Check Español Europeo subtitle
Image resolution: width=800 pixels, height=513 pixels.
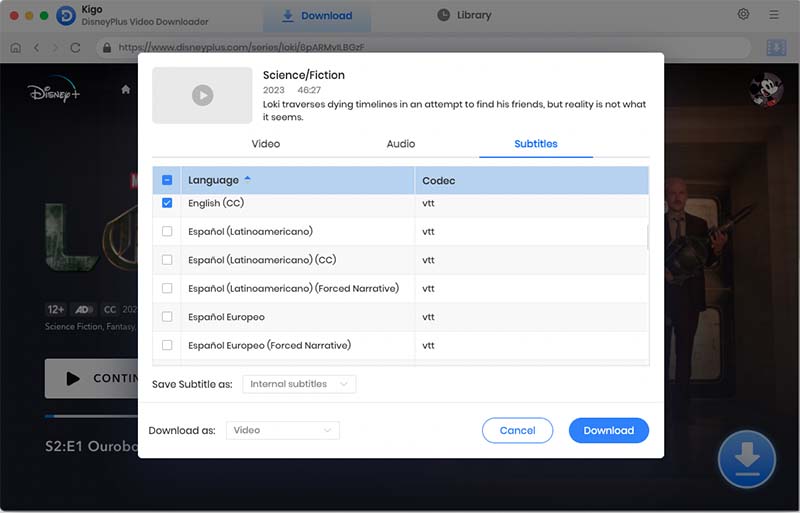(167, 316)
